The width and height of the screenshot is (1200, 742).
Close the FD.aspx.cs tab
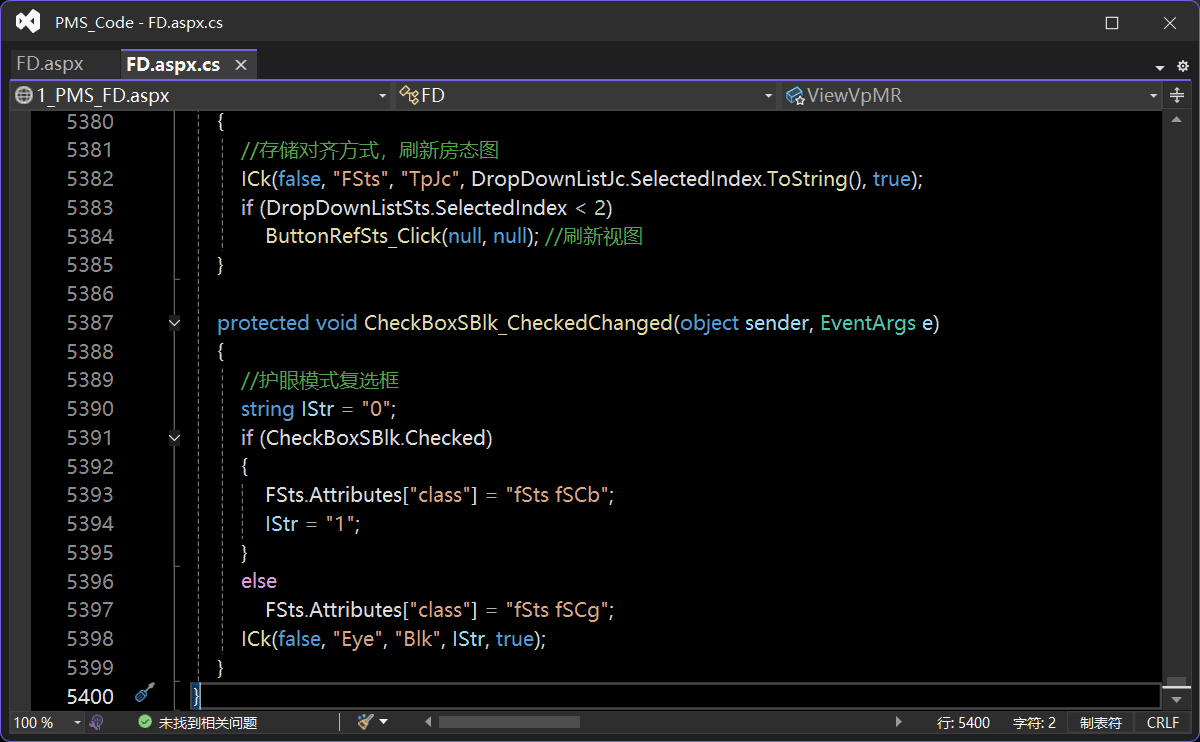(x=241, y=65)
